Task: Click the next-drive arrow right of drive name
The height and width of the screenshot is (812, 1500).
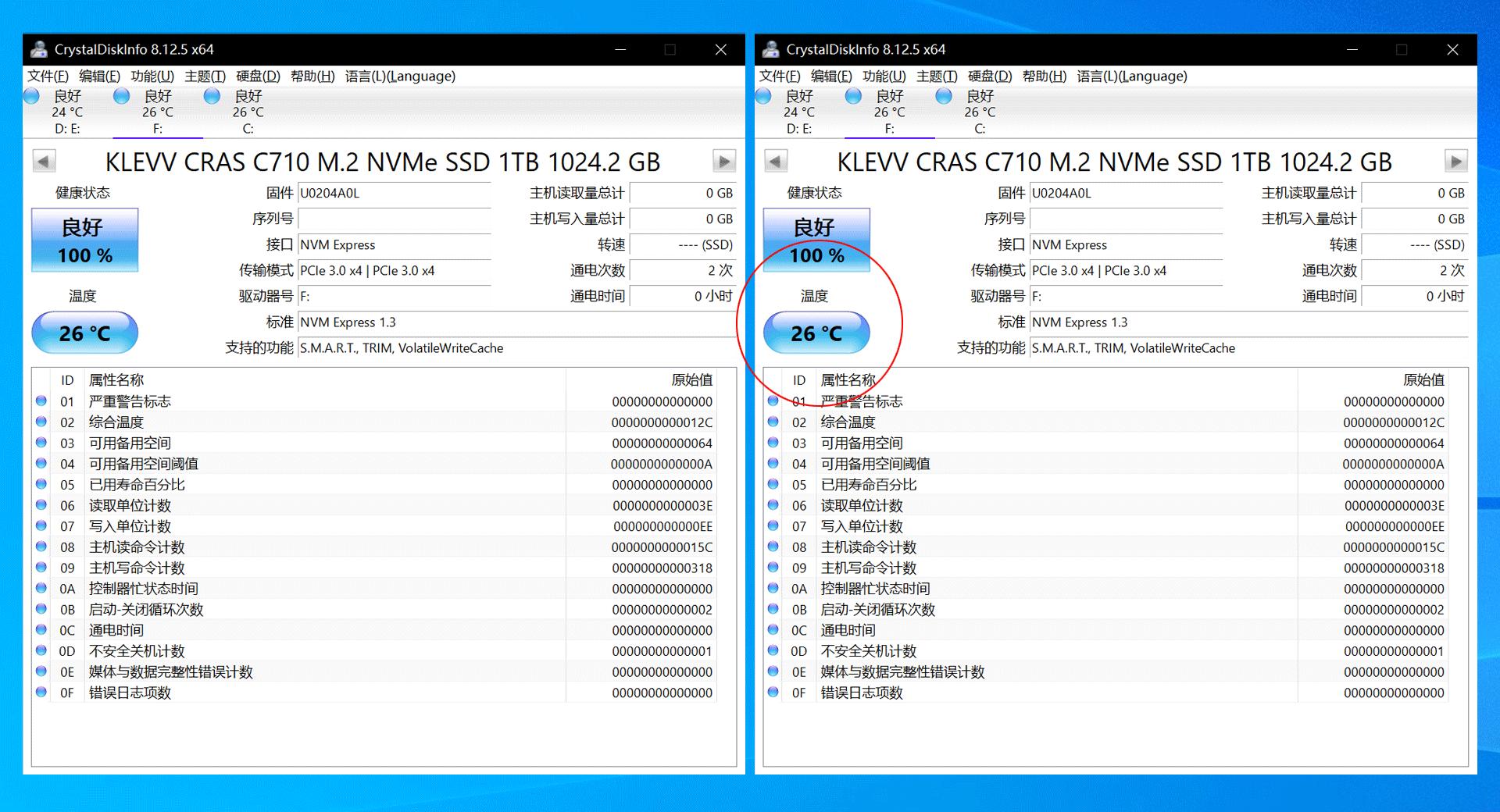Action: (724, 161)
